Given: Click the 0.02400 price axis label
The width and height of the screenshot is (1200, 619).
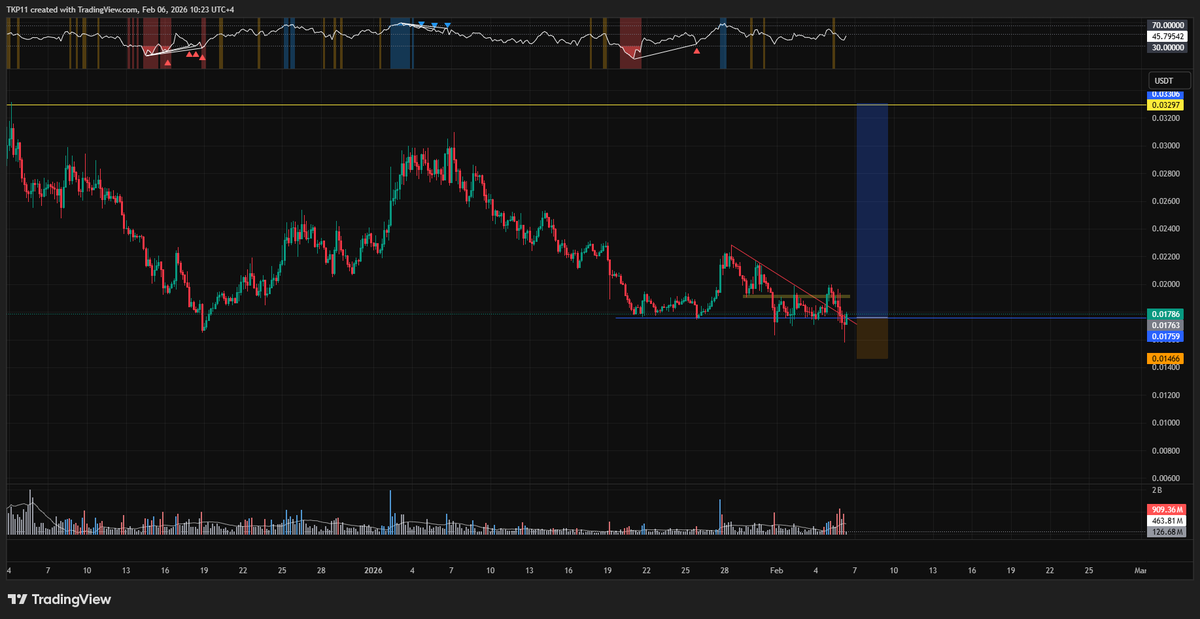Looking at the screenshot, I should tap(1166, 229).
